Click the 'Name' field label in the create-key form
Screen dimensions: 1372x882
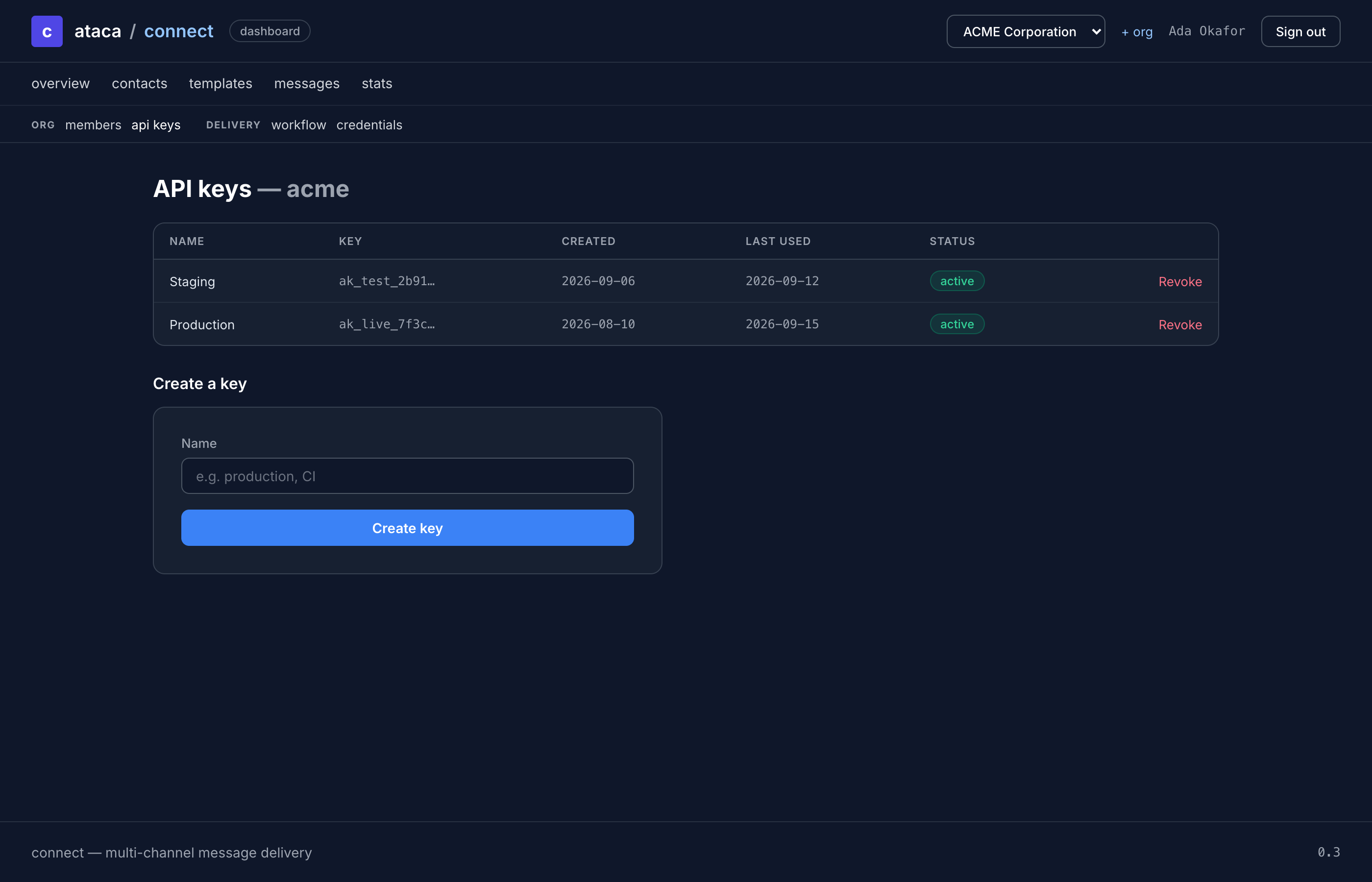pos(199,443)
